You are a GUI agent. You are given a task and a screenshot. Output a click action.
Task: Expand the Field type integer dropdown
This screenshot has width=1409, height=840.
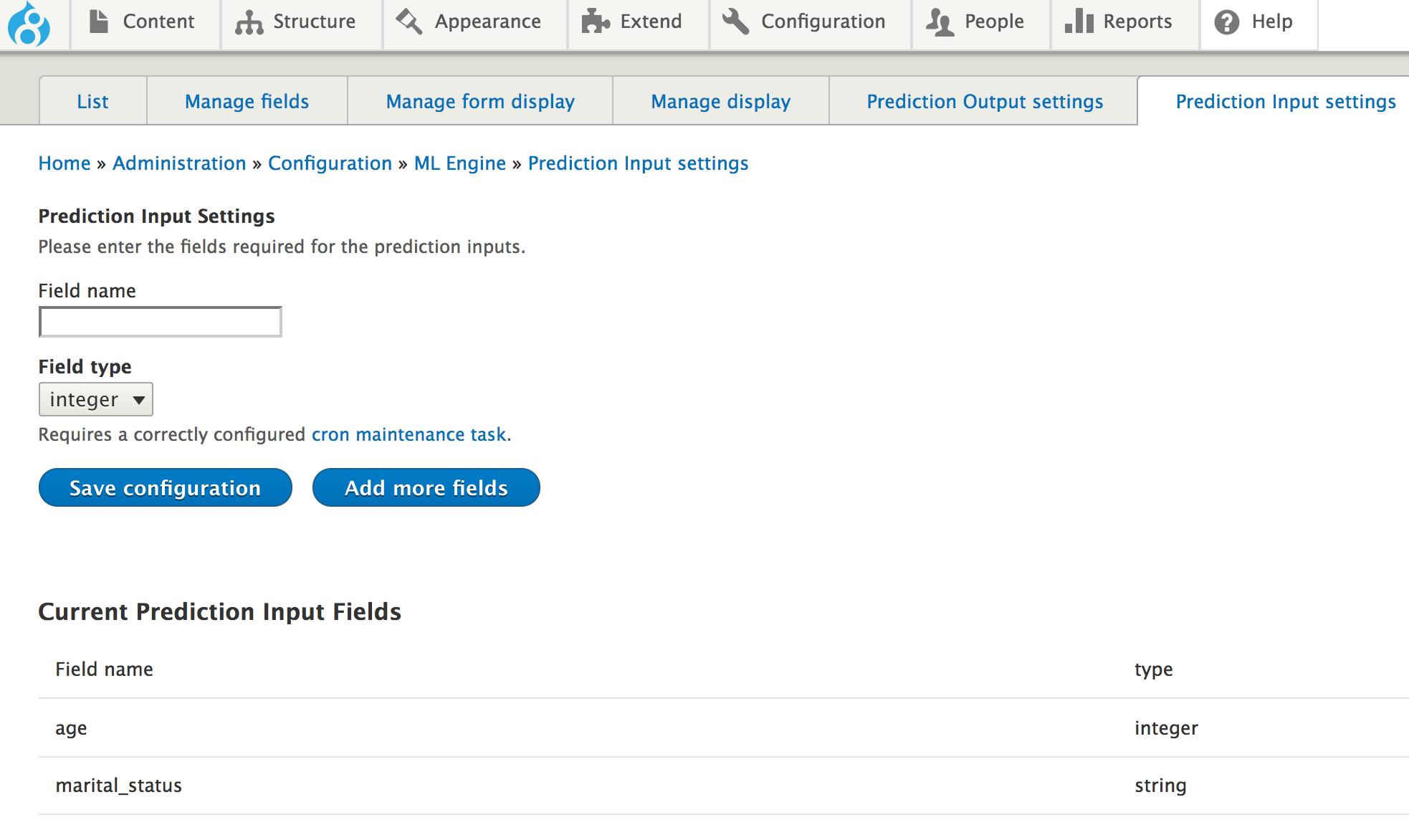pos(96,399)
